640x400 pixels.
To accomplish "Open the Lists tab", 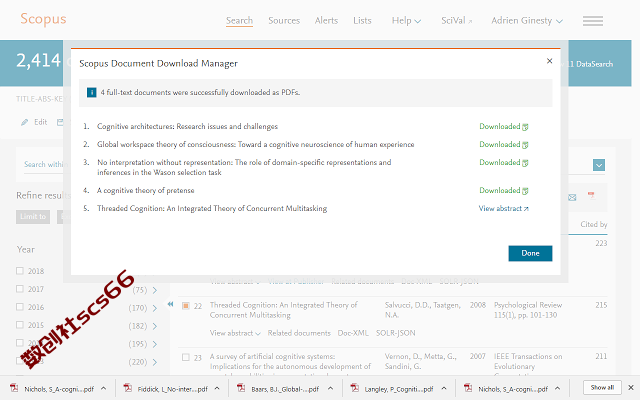I will pyautogui.click(x=362, y=20).
